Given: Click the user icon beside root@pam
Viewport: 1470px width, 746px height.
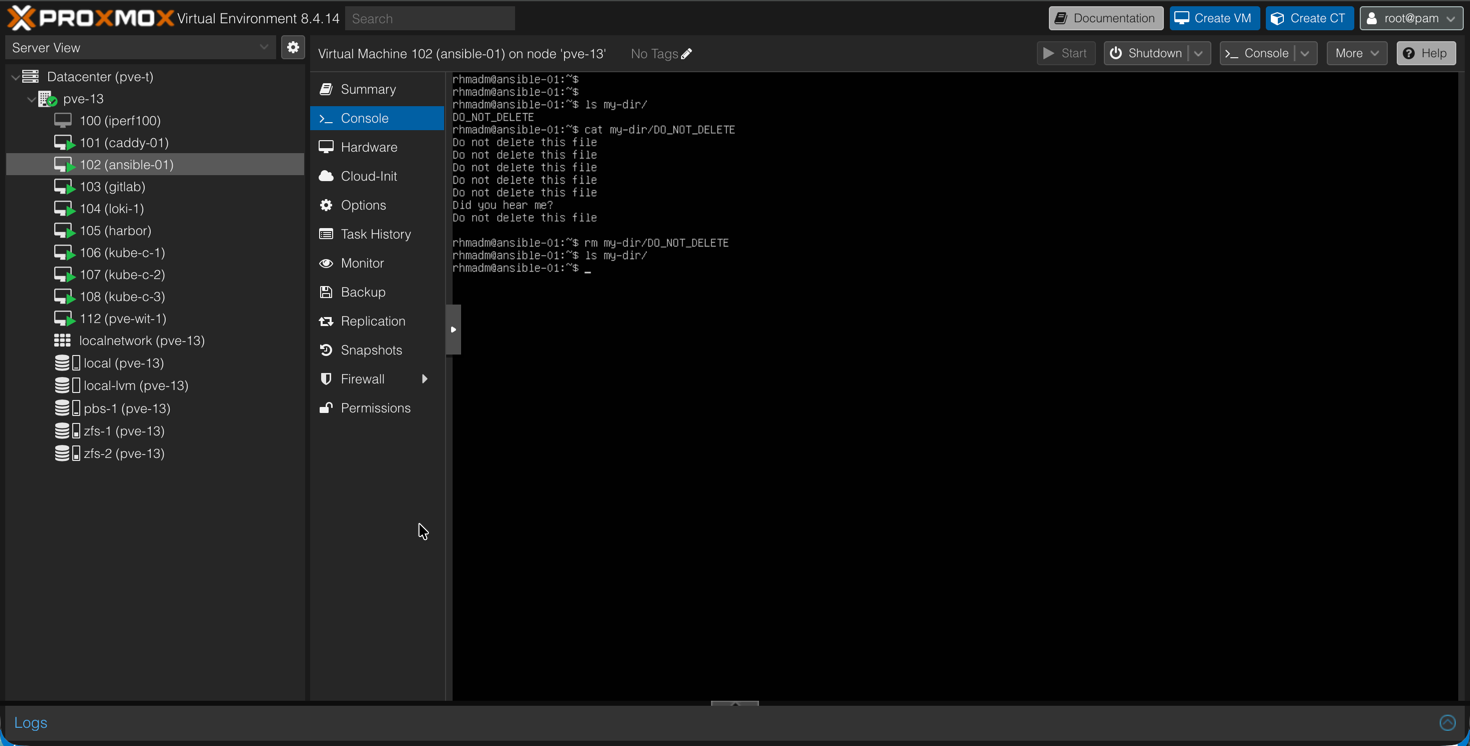Looking at the screenshot, I should click(1372, 18).
